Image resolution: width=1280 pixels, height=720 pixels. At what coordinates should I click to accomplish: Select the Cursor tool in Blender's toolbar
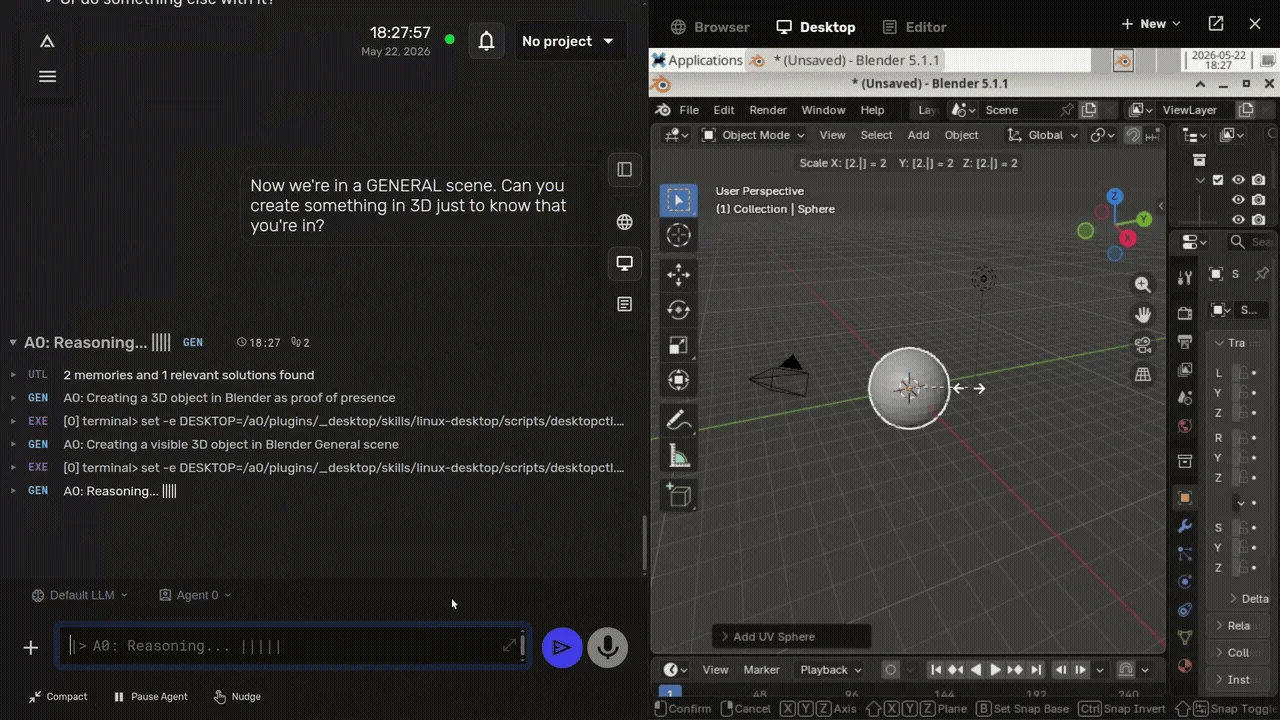pyautogui.click(x=678, y=235)
